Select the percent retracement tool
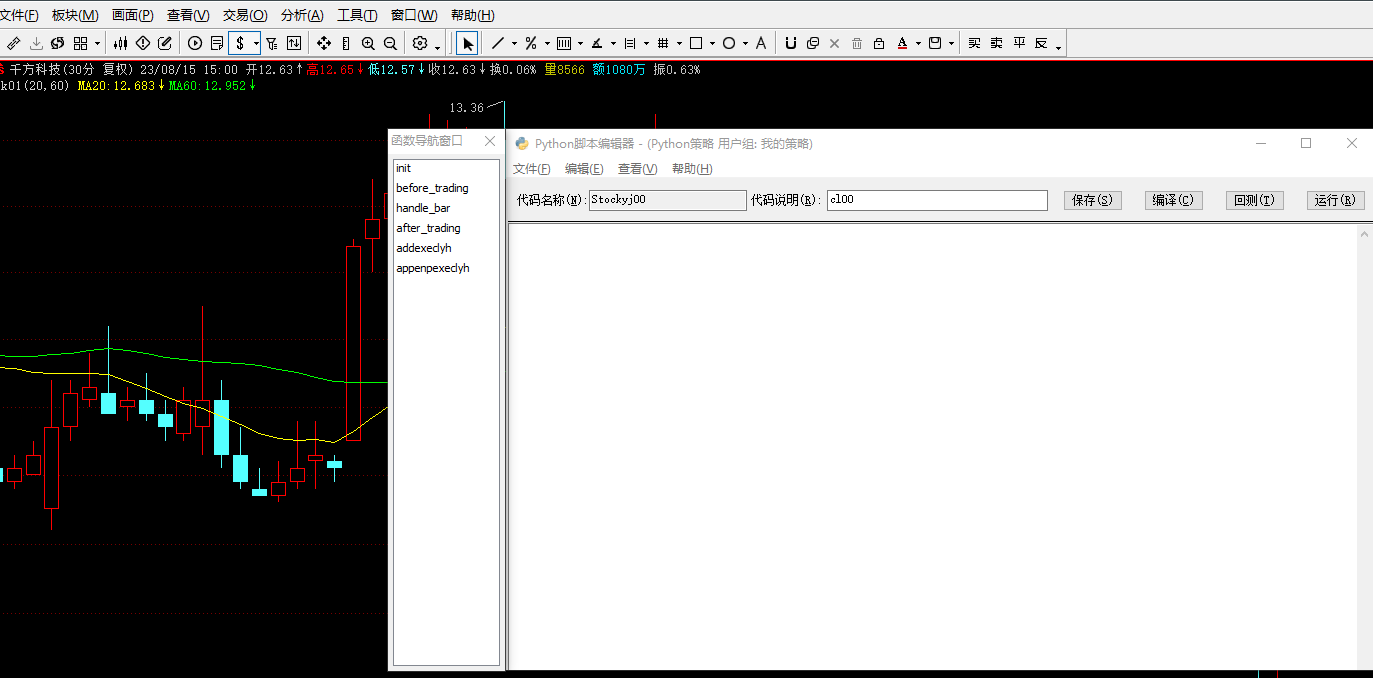This screenshot has width=1373, height=678. coord(531,43)
